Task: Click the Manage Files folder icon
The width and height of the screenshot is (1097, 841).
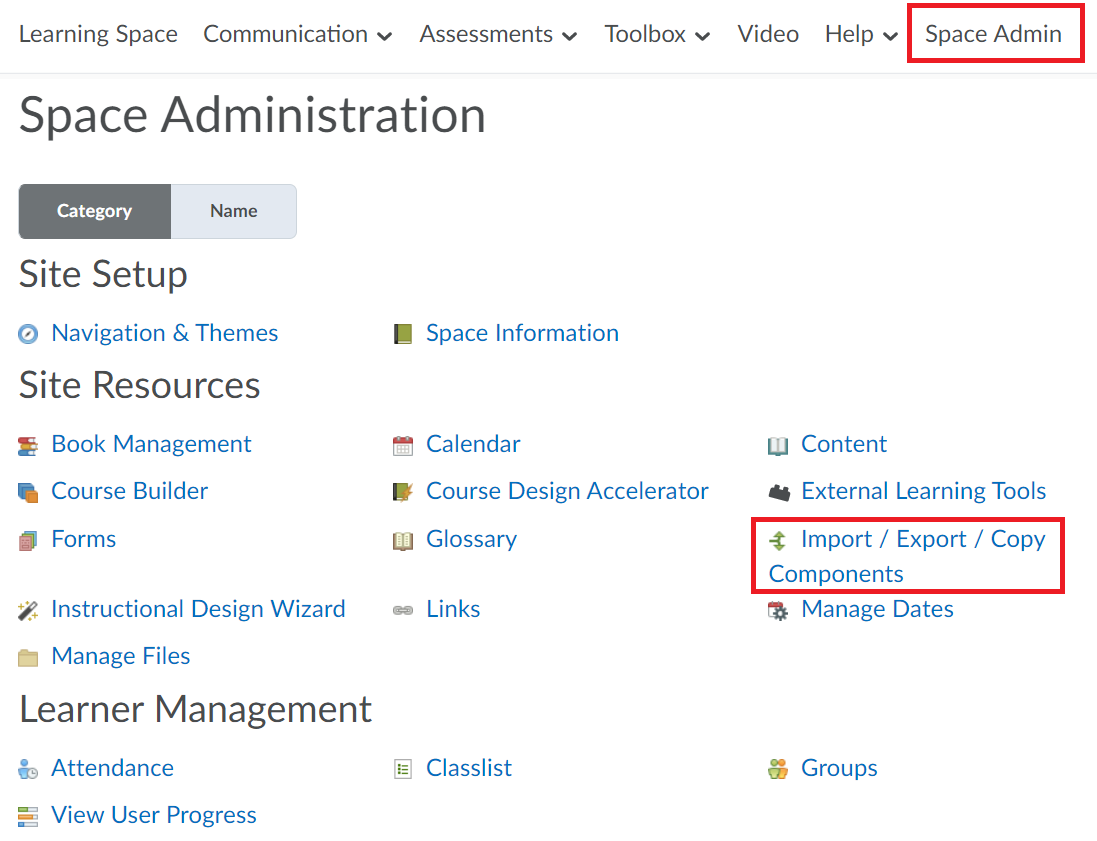Action: 28,658
